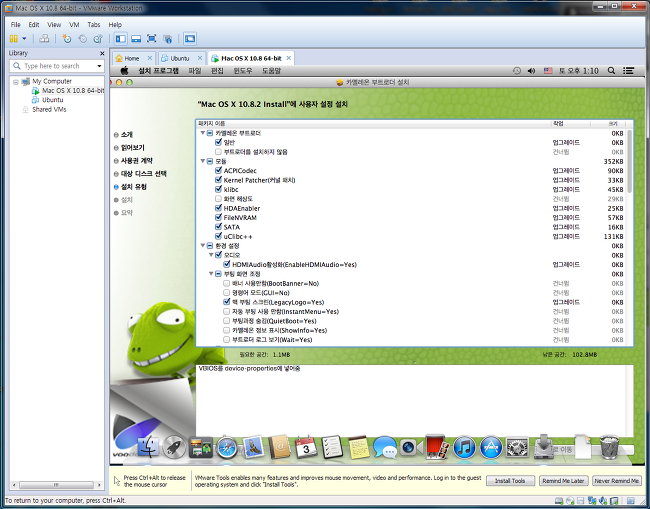The width and height of the screenshot is (650, 509).
Task: Send Ctrl+Alt+Del toolbar icon
Action: coord(44,39)
